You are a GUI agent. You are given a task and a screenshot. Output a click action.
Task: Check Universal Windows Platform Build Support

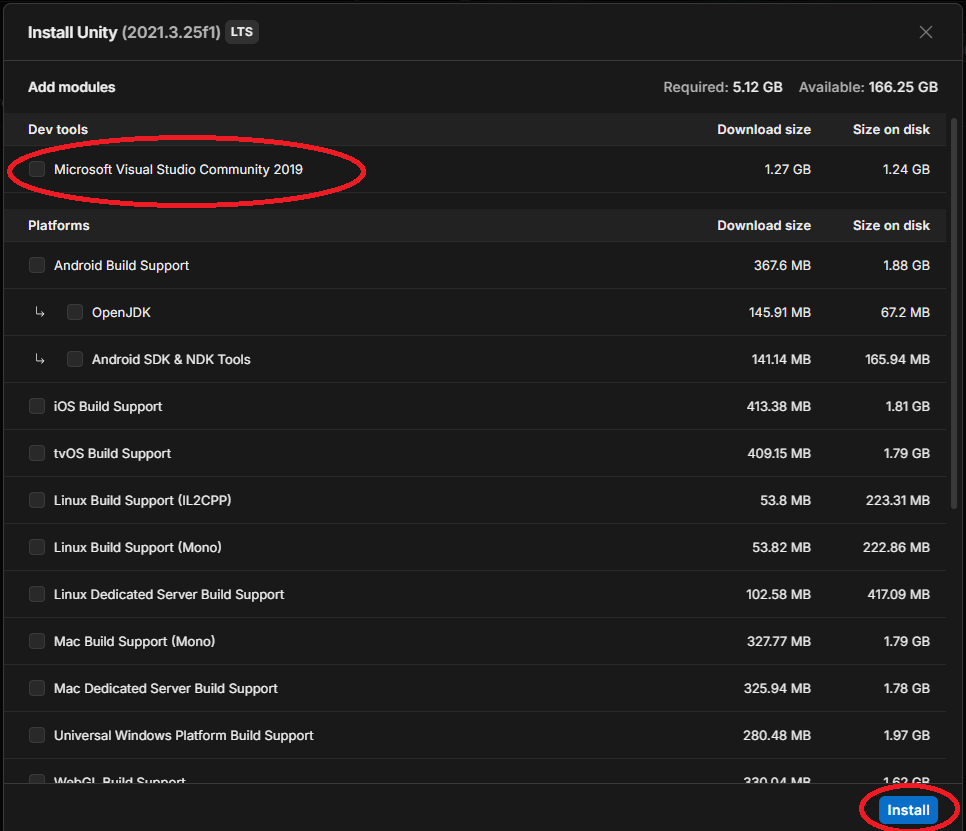[37, 735]
